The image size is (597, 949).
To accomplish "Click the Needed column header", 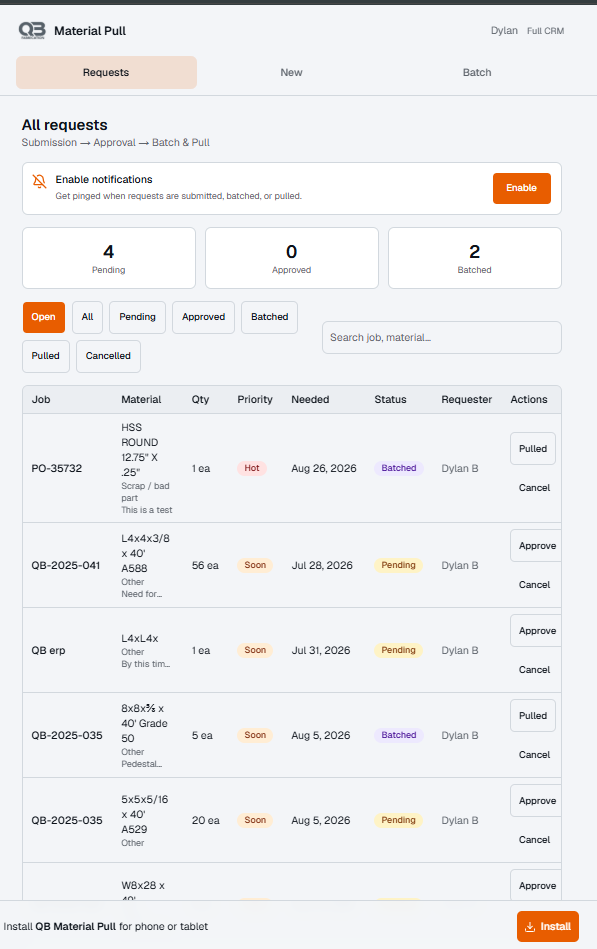I will pos(310,399).
